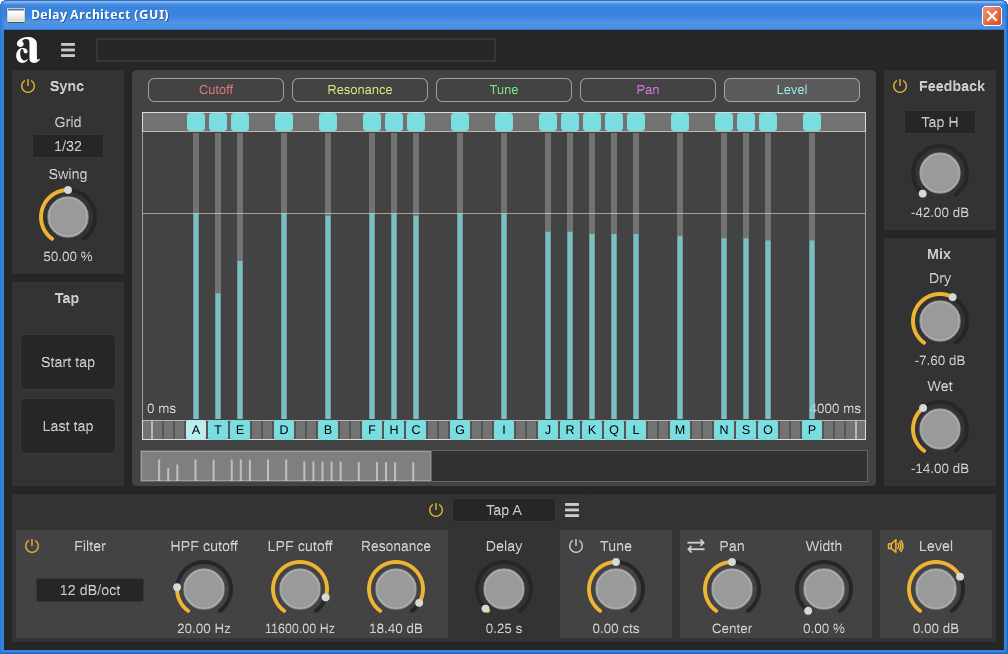Toggle the power icon beside Tap A

436,510
